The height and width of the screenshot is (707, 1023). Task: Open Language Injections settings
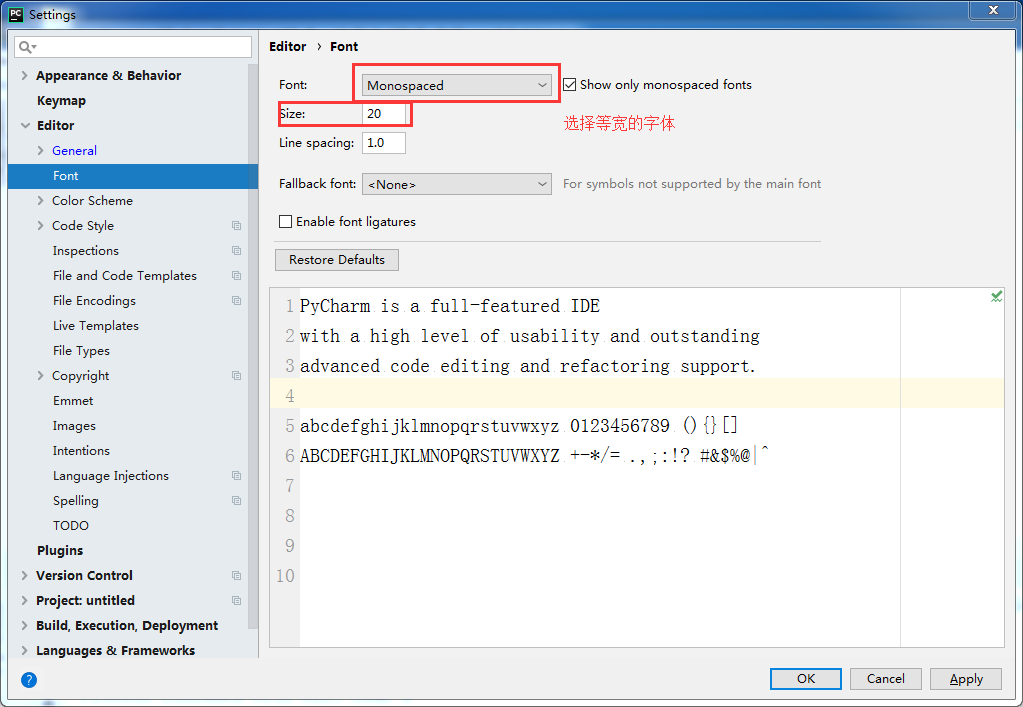111,475
